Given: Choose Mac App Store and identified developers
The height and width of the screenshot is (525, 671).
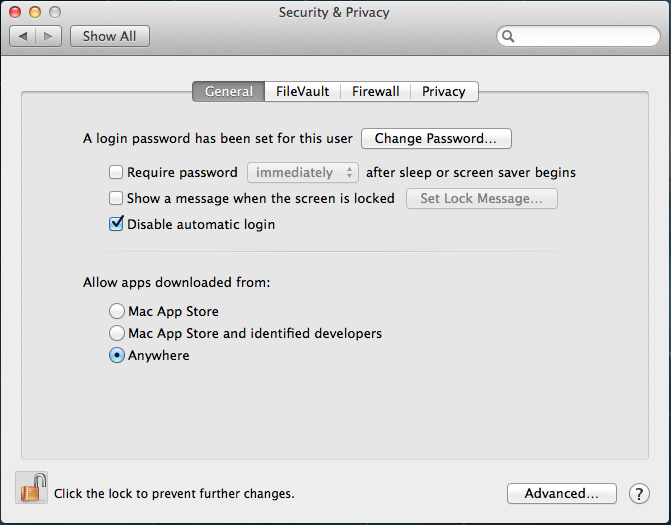Looking at the screenshot, I should (117, 333).
